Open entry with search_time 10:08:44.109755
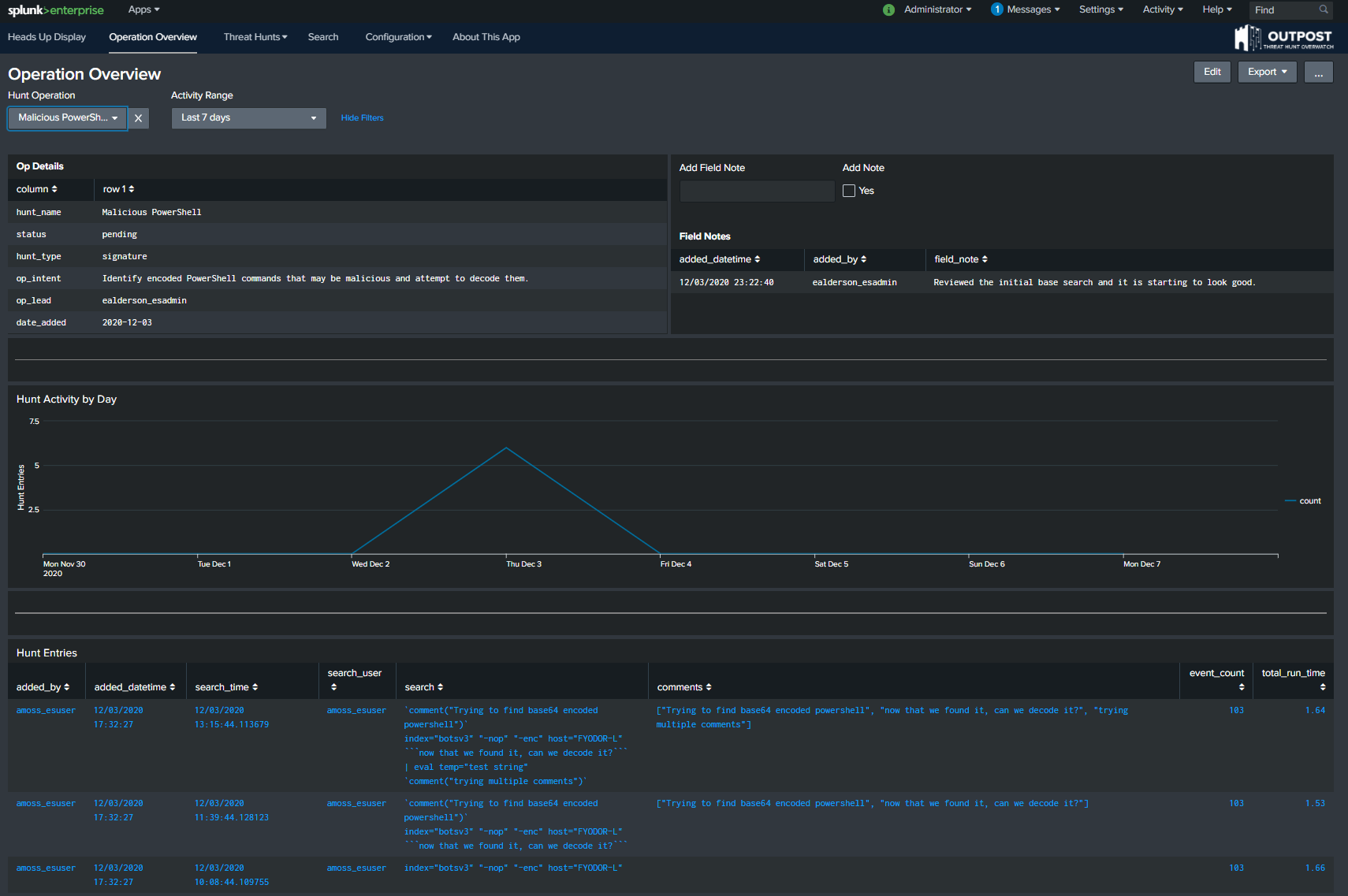 pos(670,876)
